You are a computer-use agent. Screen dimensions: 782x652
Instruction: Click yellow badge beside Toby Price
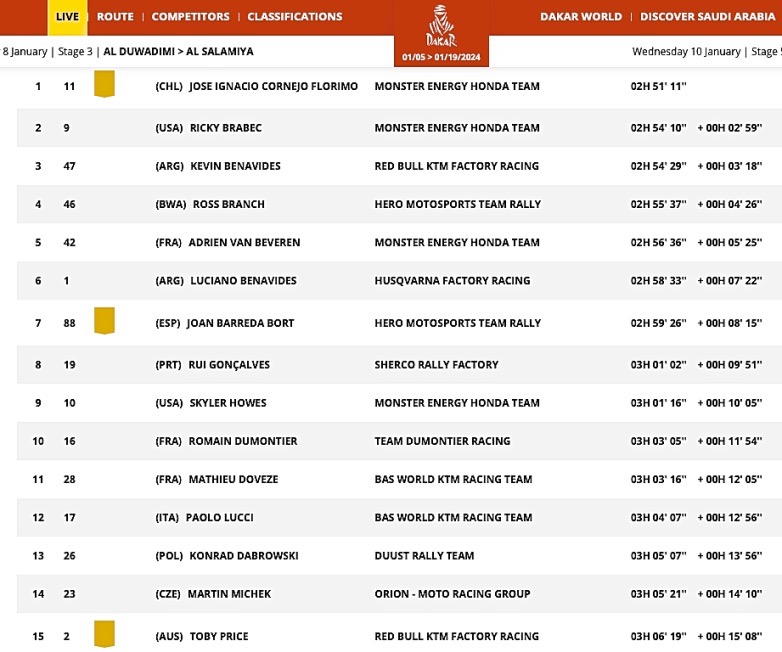click(104, 634)
